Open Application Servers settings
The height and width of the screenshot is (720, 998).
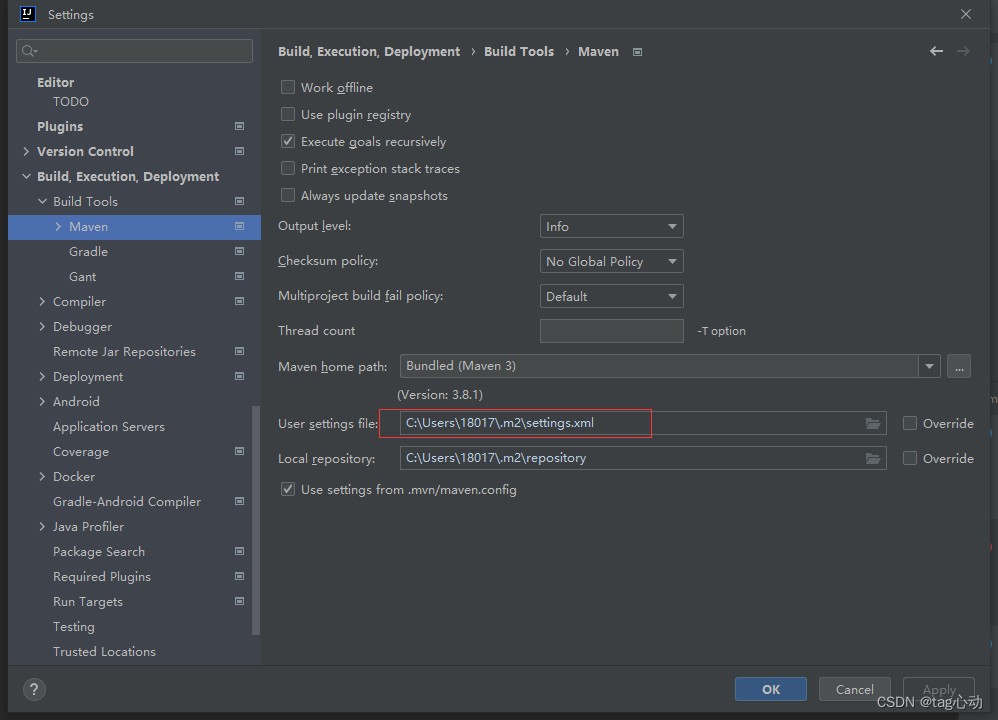point(109,427)
